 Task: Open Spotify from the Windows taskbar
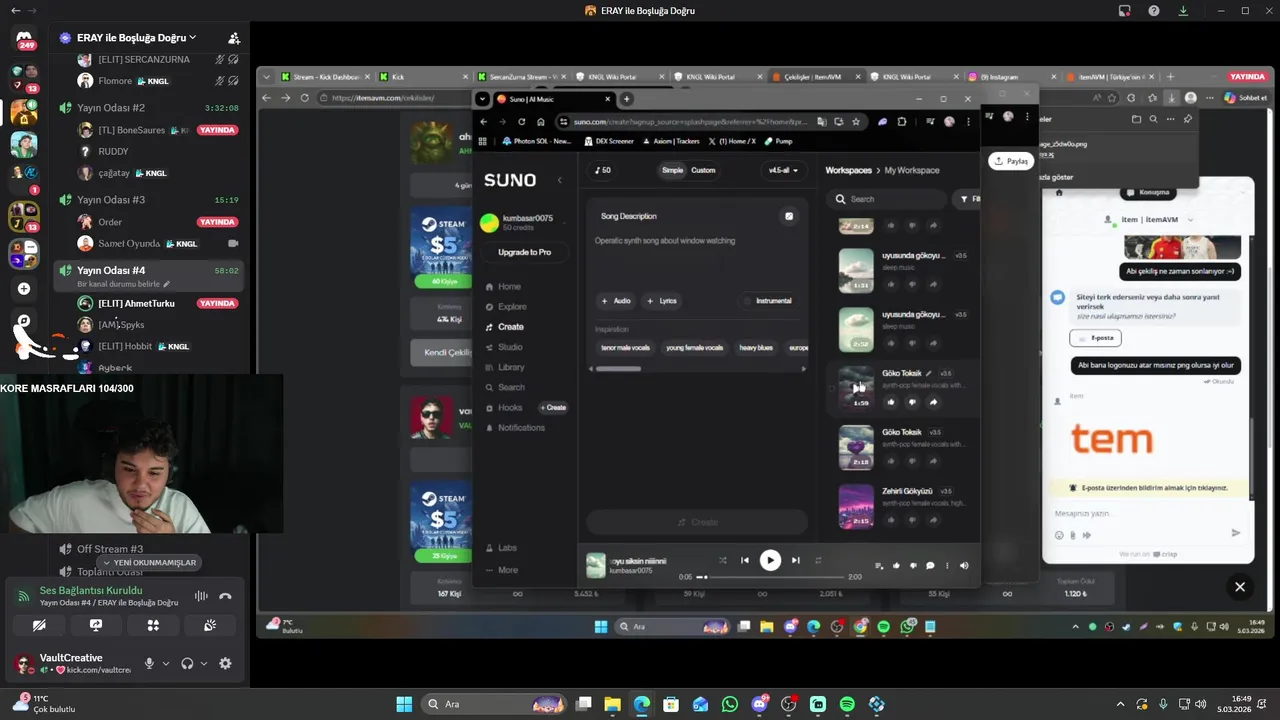847,704
